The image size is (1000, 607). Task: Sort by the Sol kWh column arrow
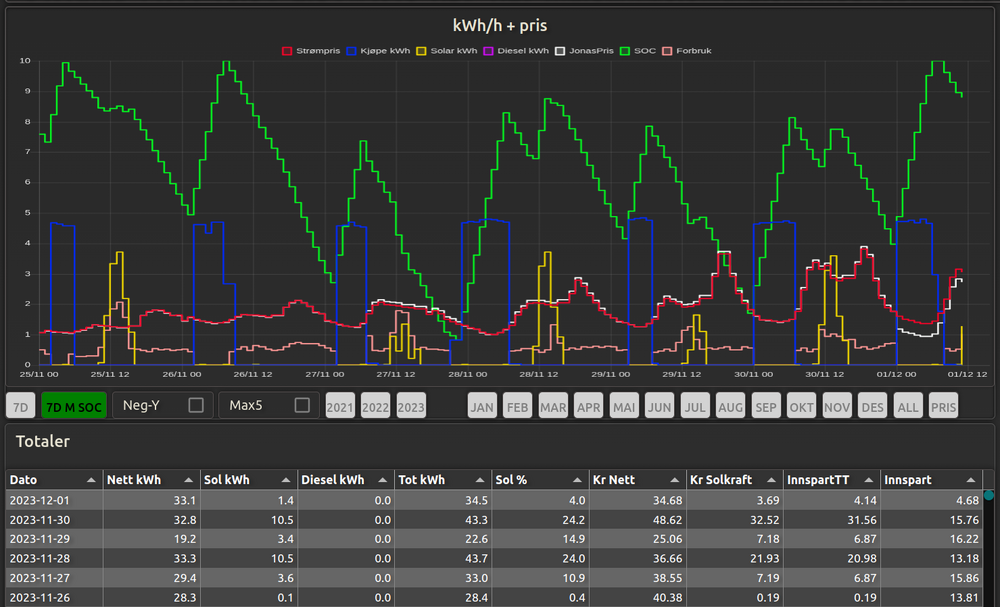point(286,481)
